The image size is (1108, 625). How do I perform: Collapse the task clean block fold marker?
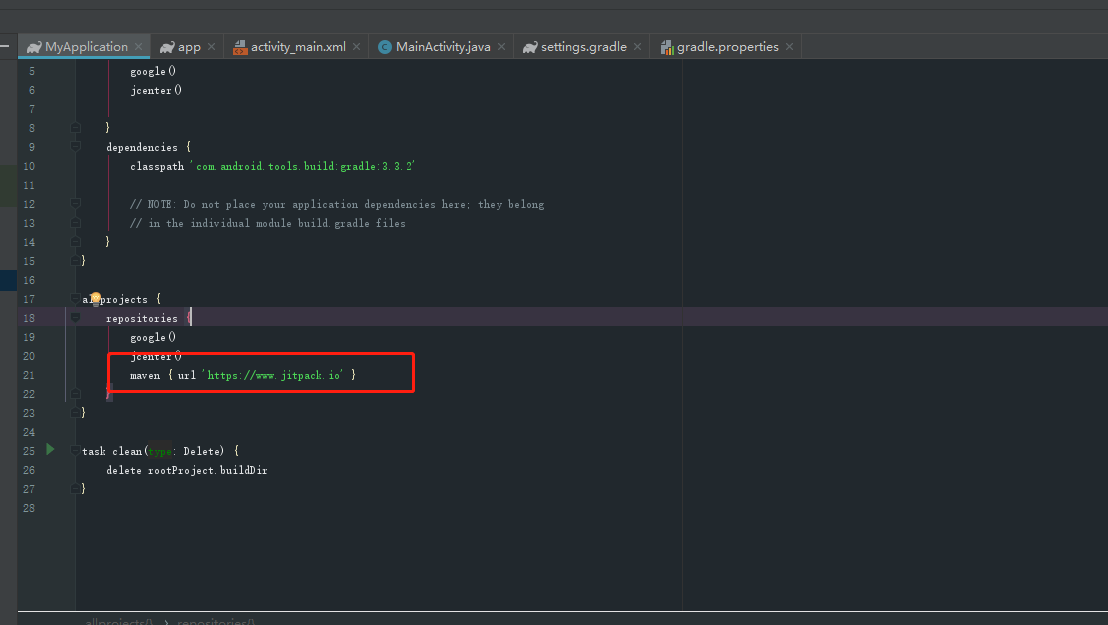click(75, 450)
